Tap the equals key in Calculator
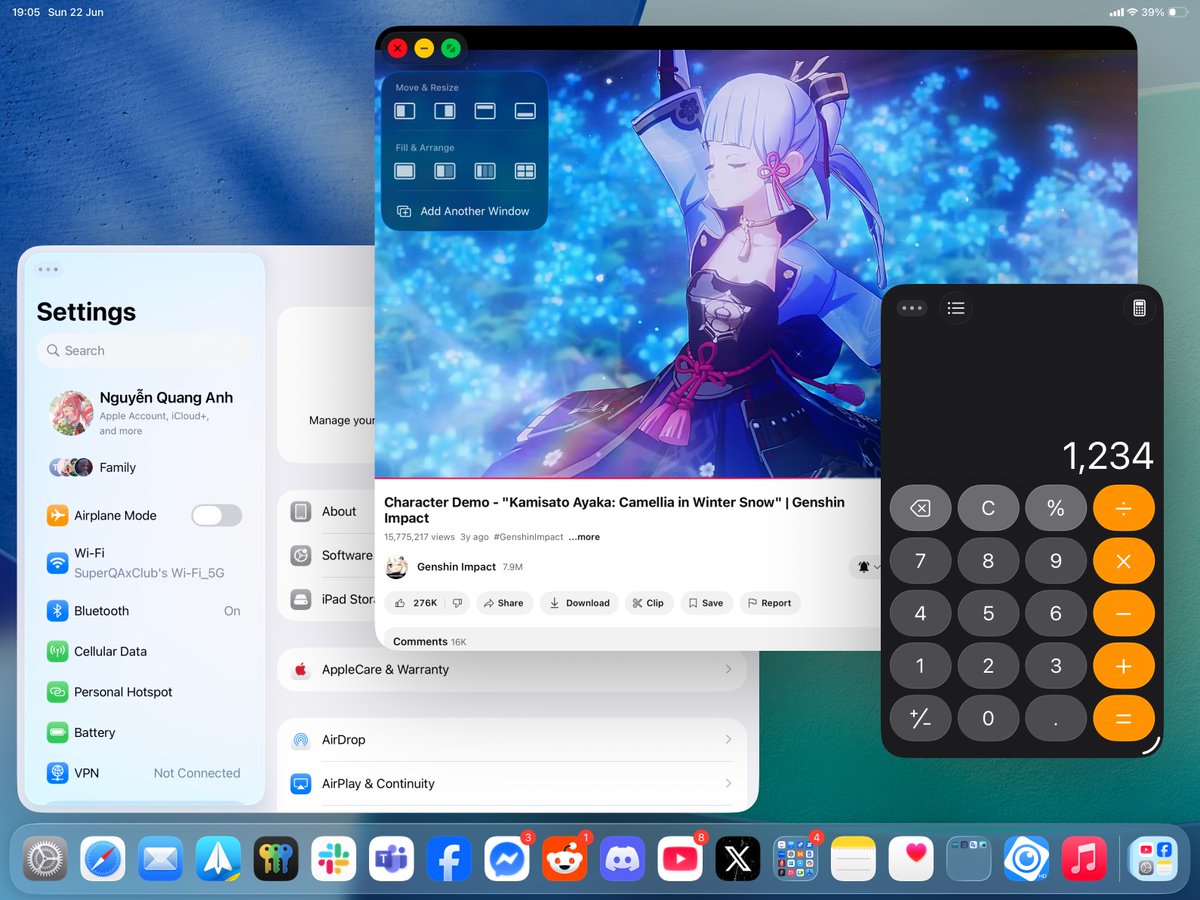 (1123, 718)
